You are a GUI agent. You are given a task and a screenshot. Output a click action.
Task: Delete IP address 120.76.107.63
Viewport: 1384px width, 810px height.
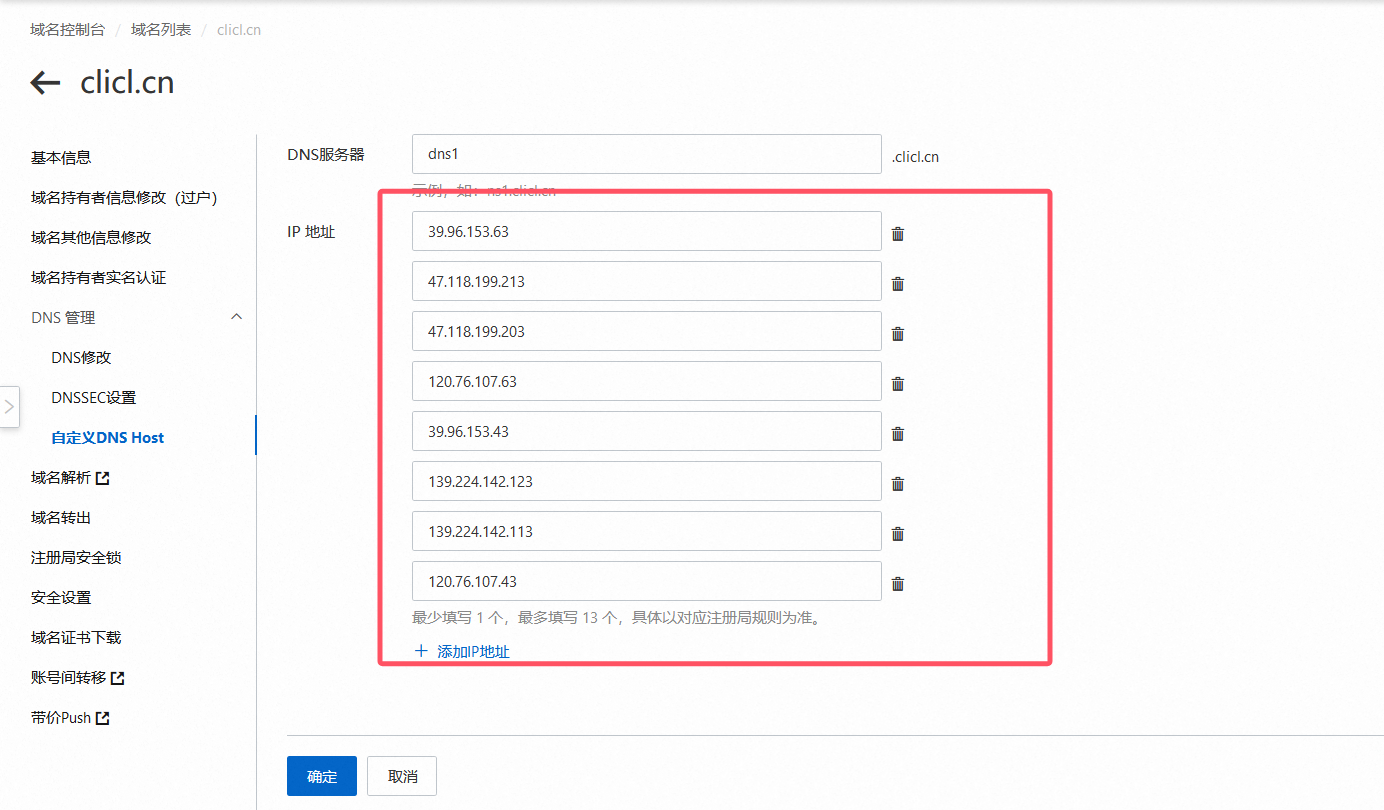[x=898, y=384]
